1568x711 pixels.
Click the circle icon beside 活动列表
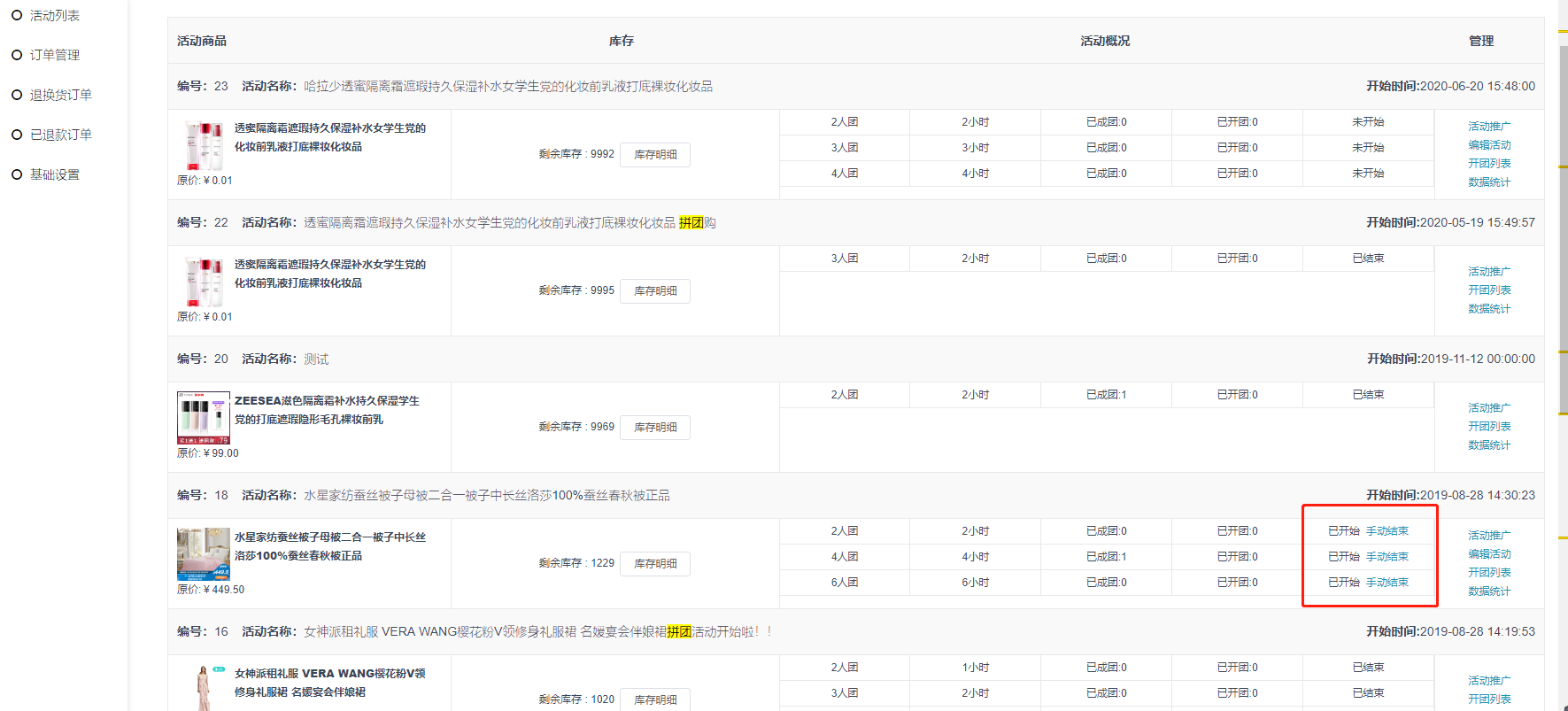[17, 15]
